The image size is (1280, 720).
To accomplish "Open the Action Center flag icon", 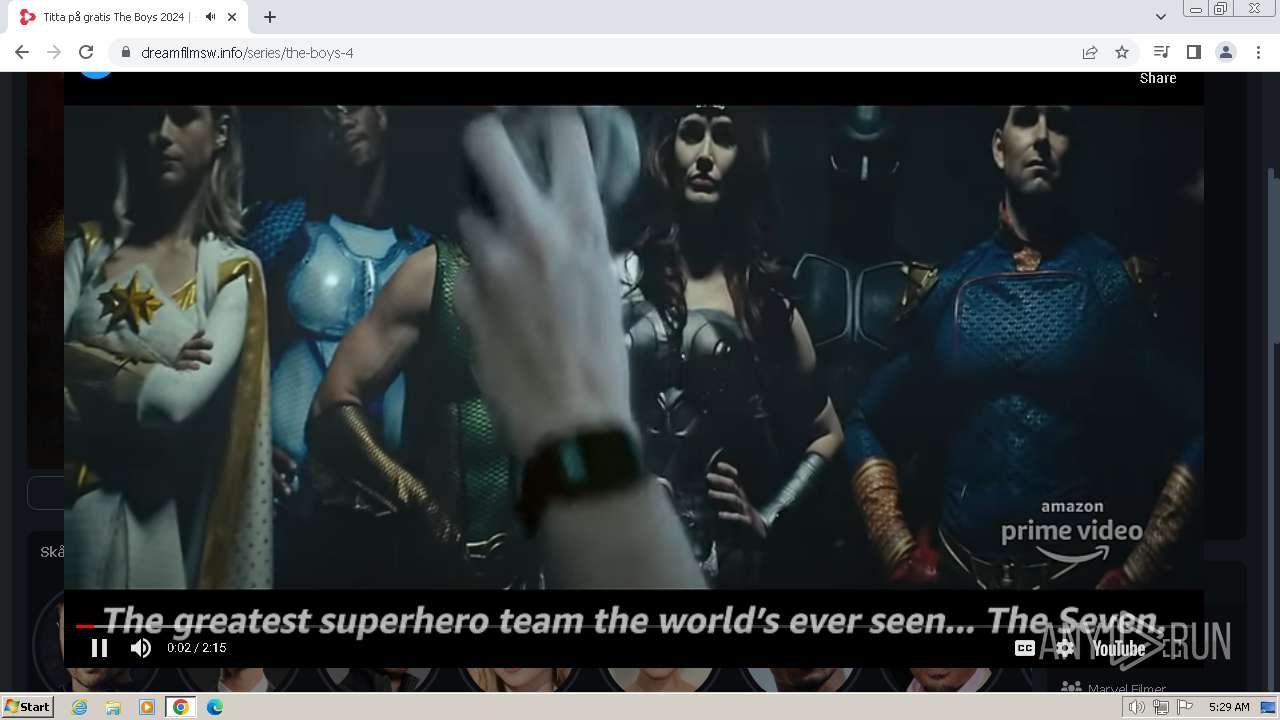I will point(1185,707).
